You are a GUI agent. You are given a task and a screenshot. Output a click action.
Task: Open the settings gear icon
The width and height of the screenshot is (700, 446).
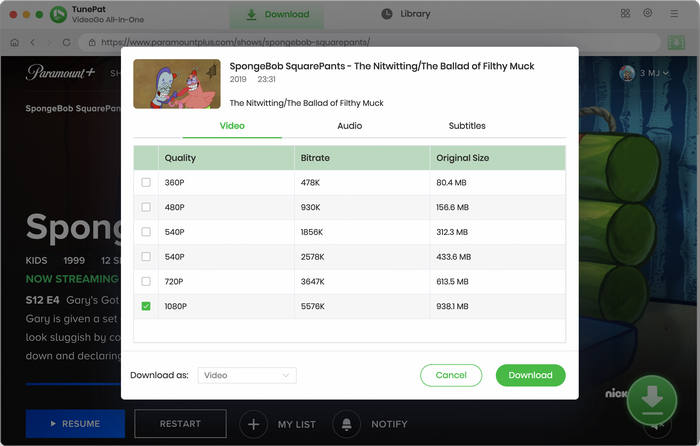(x=648, y=14)
